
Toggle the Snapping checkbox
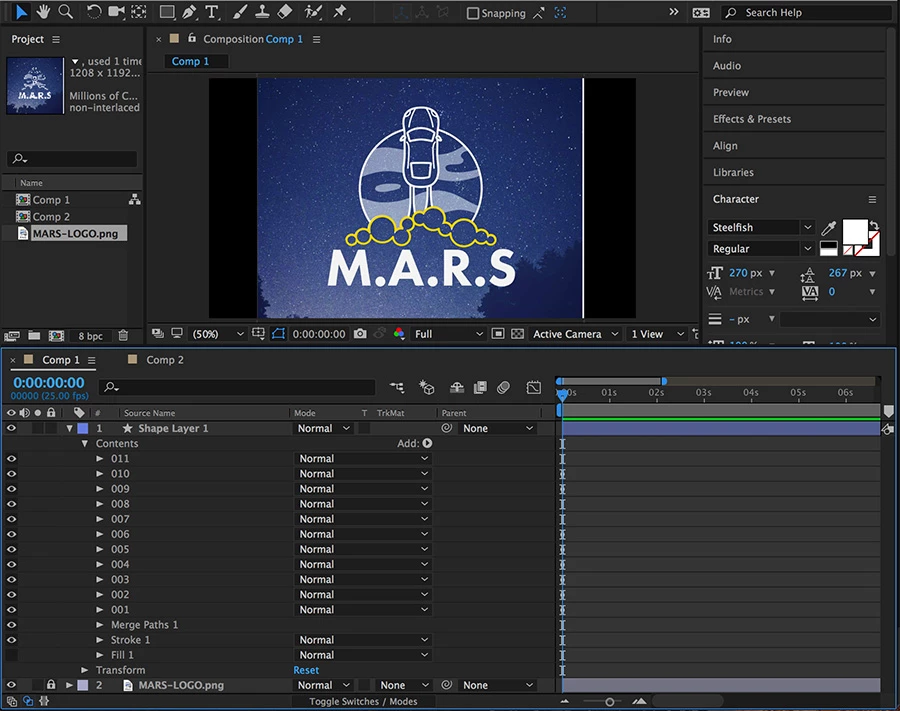click(x=472, y=13)
